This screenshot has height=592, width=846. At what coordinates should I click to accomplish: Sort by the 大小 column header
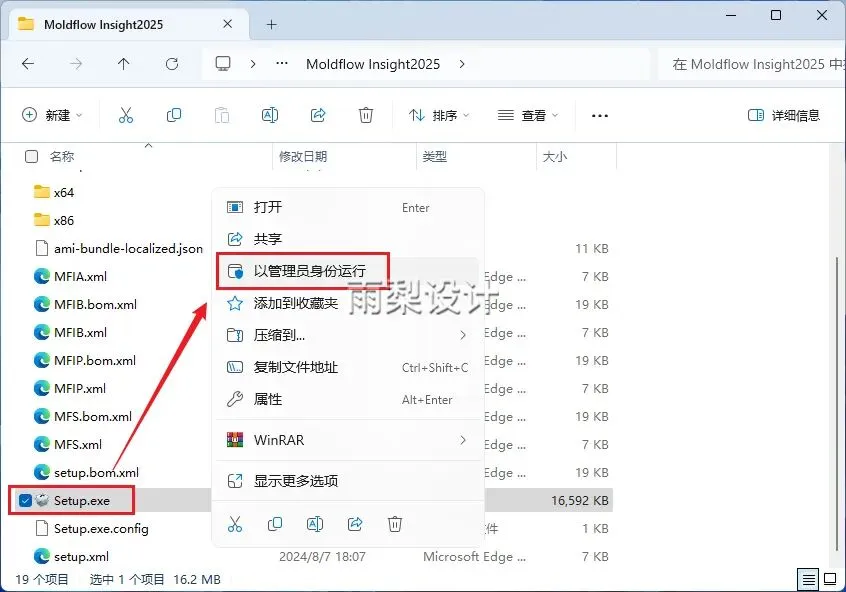(554, 156)
